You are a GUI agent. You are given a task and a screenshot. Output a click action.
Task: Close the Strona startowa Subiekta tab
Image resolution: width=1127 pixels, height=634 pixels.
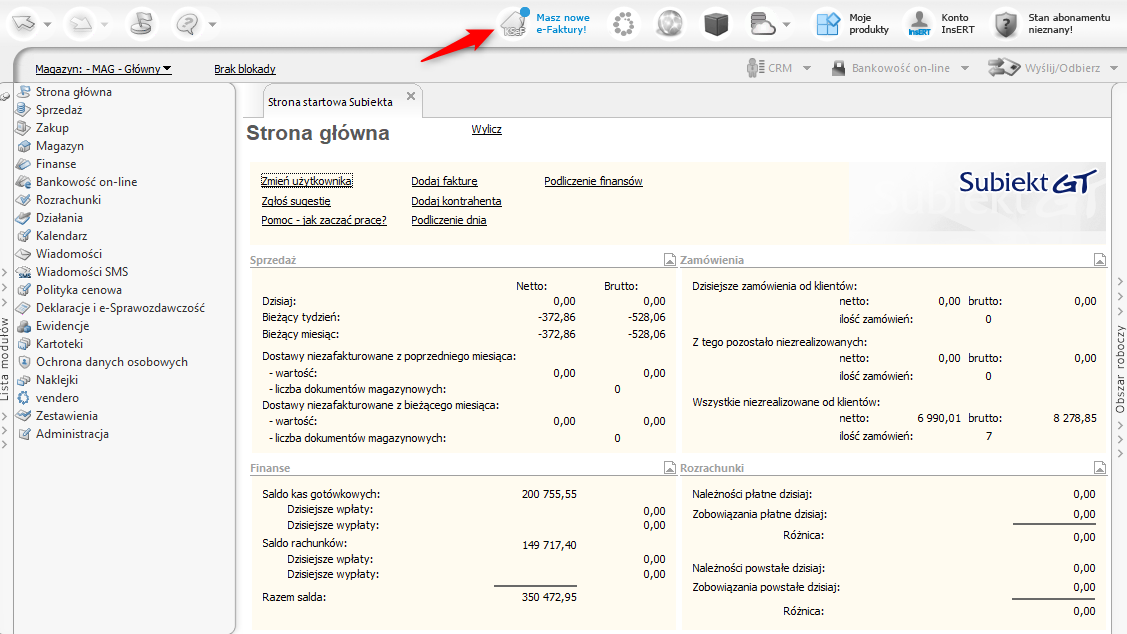410,99
